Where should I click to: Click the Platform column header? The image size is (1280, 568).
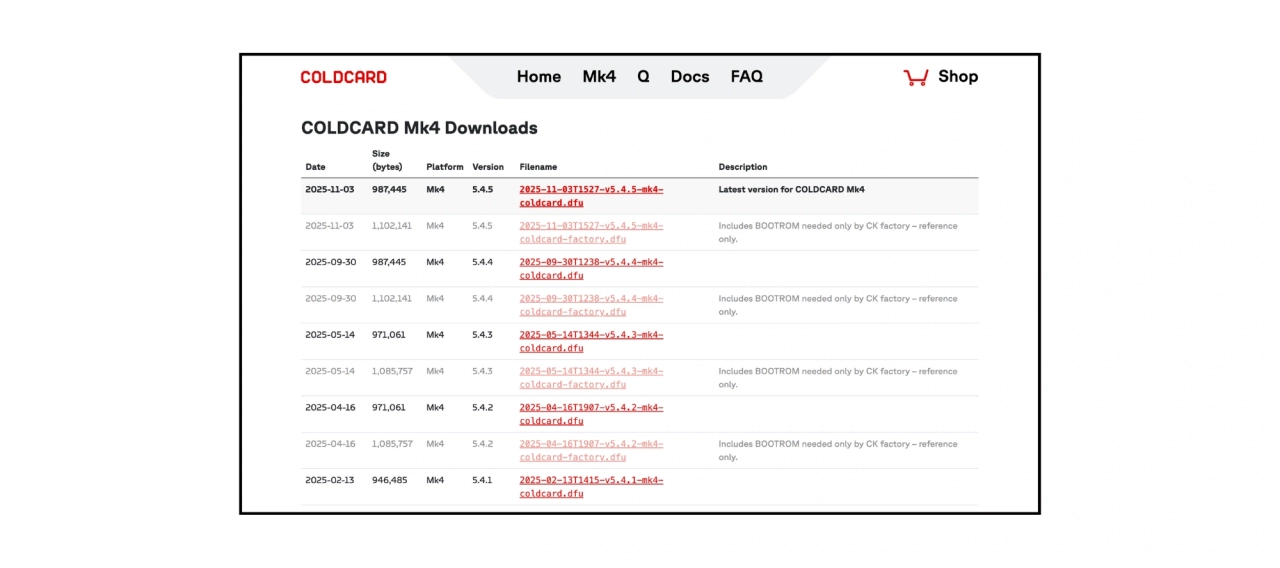pyautogui.click(x=445, y=167)
